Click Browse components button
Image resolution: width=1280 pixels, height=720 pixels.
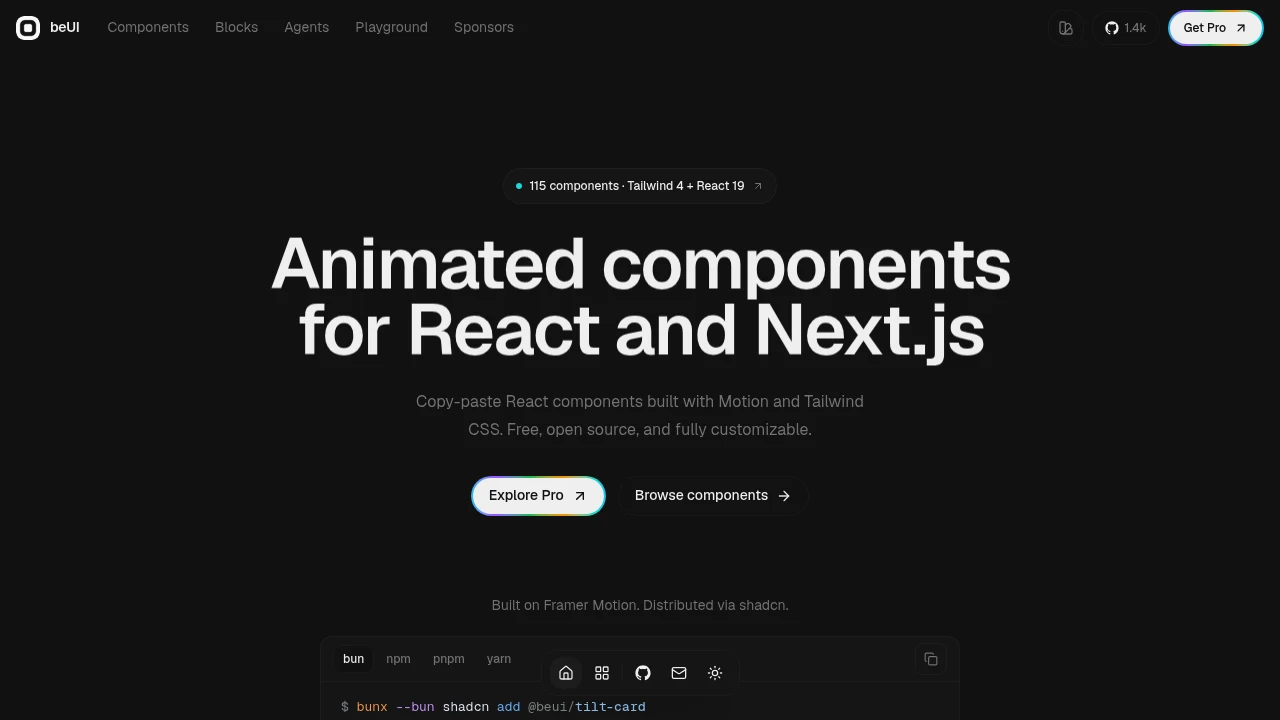[x=712, y=496]
